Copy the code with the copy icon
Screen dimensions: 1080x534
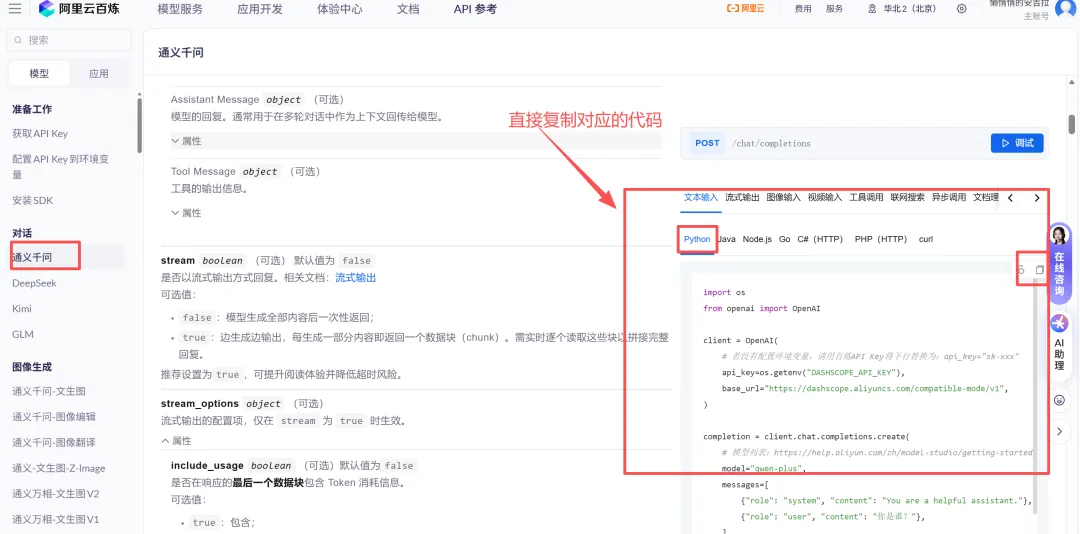pyautogui.click(x=1039, y=269)
